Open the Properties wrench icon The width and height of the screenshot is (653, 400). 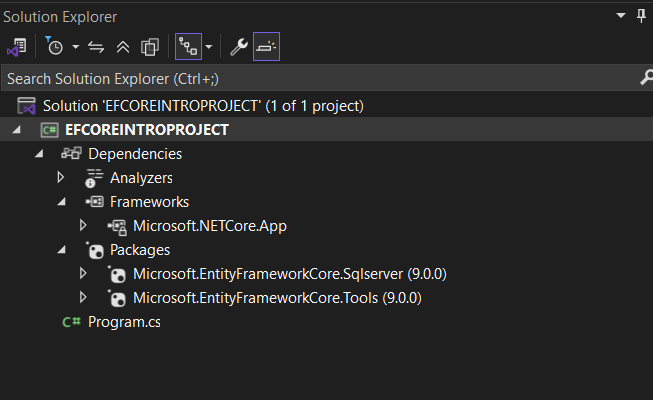tap(238, 47)
